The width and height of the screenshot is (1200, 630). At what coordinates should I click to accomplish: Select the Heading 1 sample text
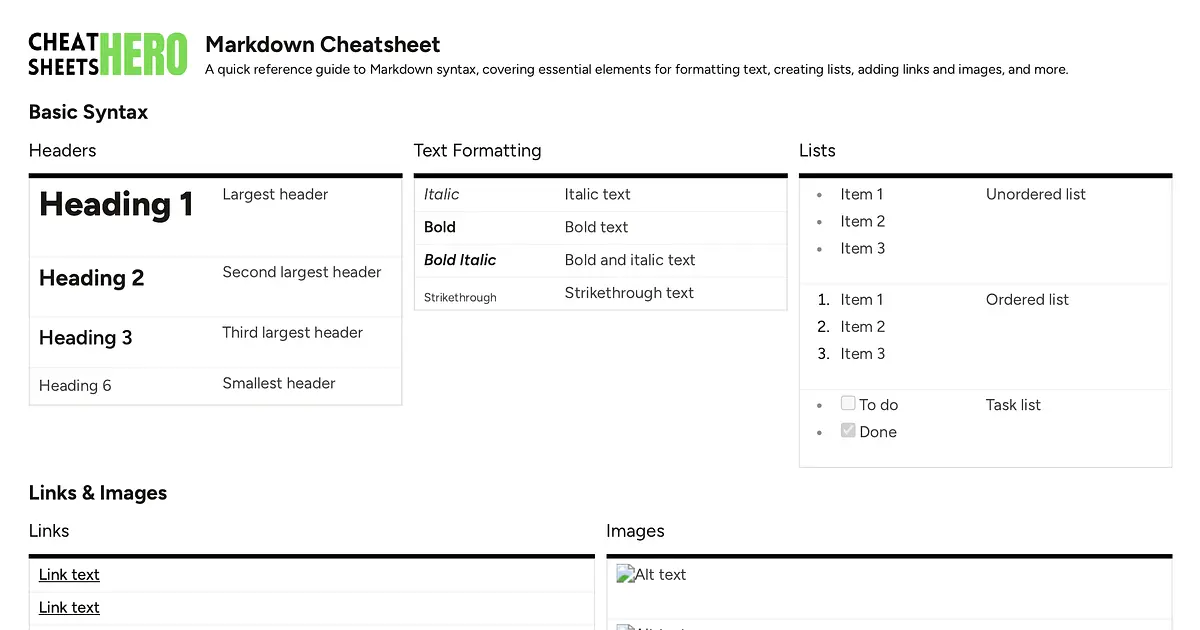tap(116, 204)
